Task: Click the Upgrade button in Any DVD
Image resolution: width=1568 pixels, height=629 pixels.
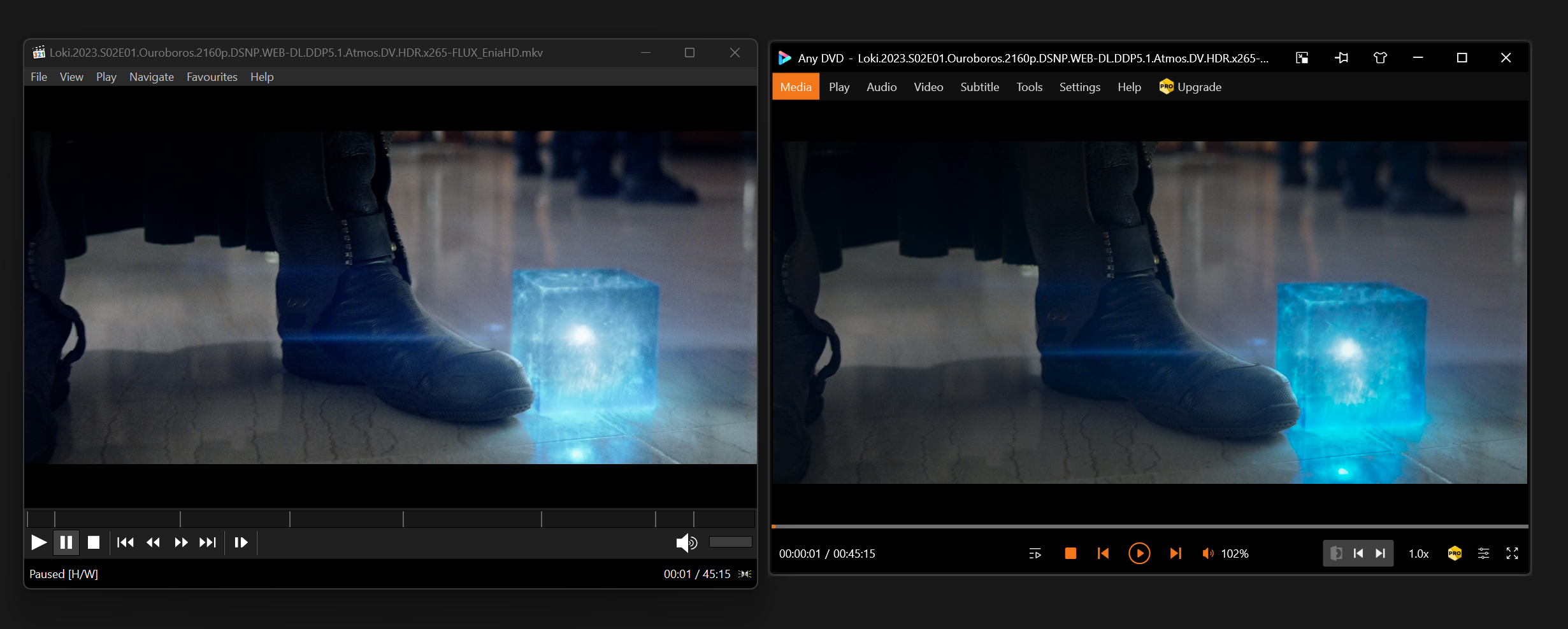Action: click(1190, 87)
